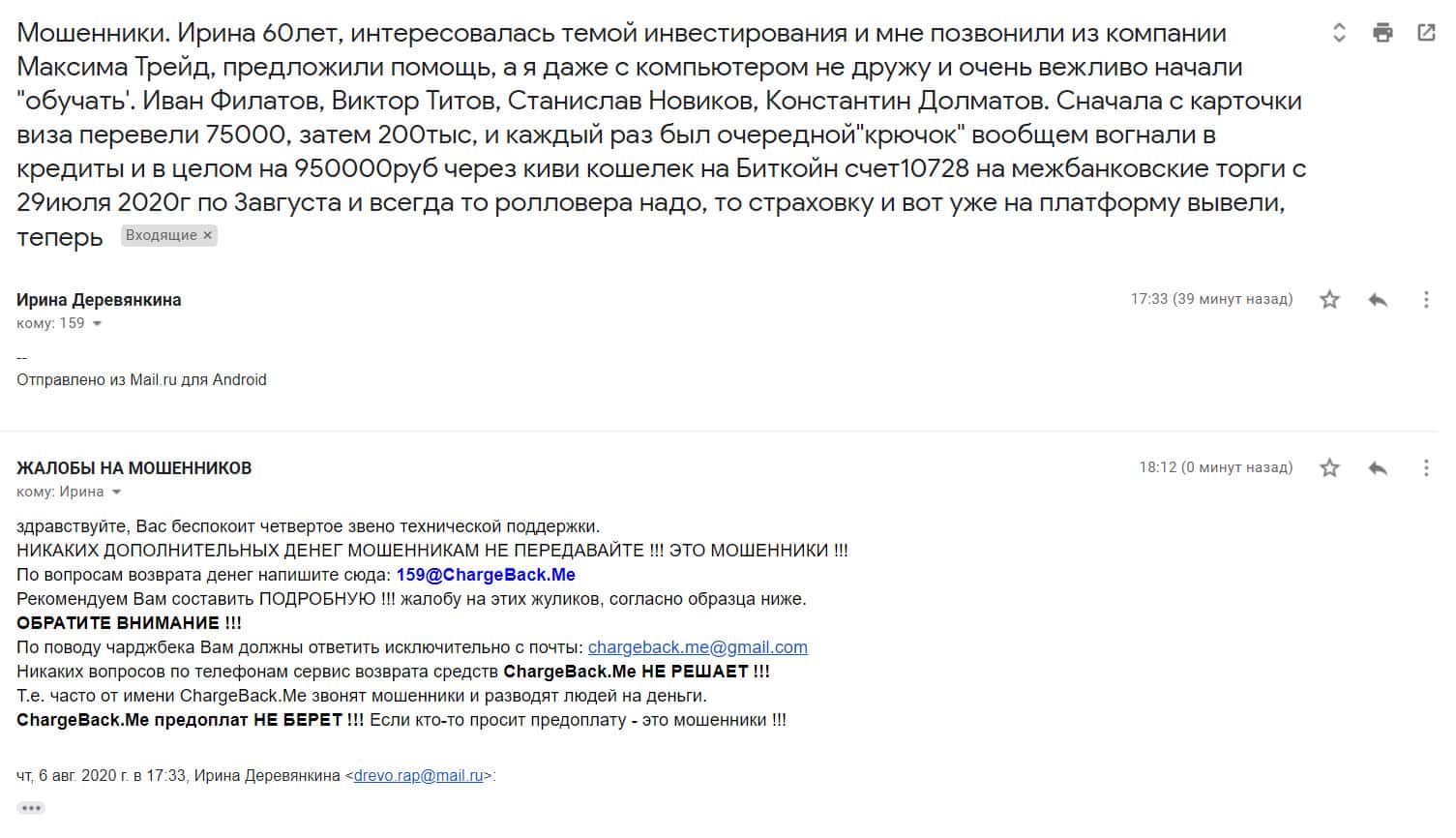This screenshot has width=1456, height=838.
Task: Open more options for second message
Action: 1425,468
